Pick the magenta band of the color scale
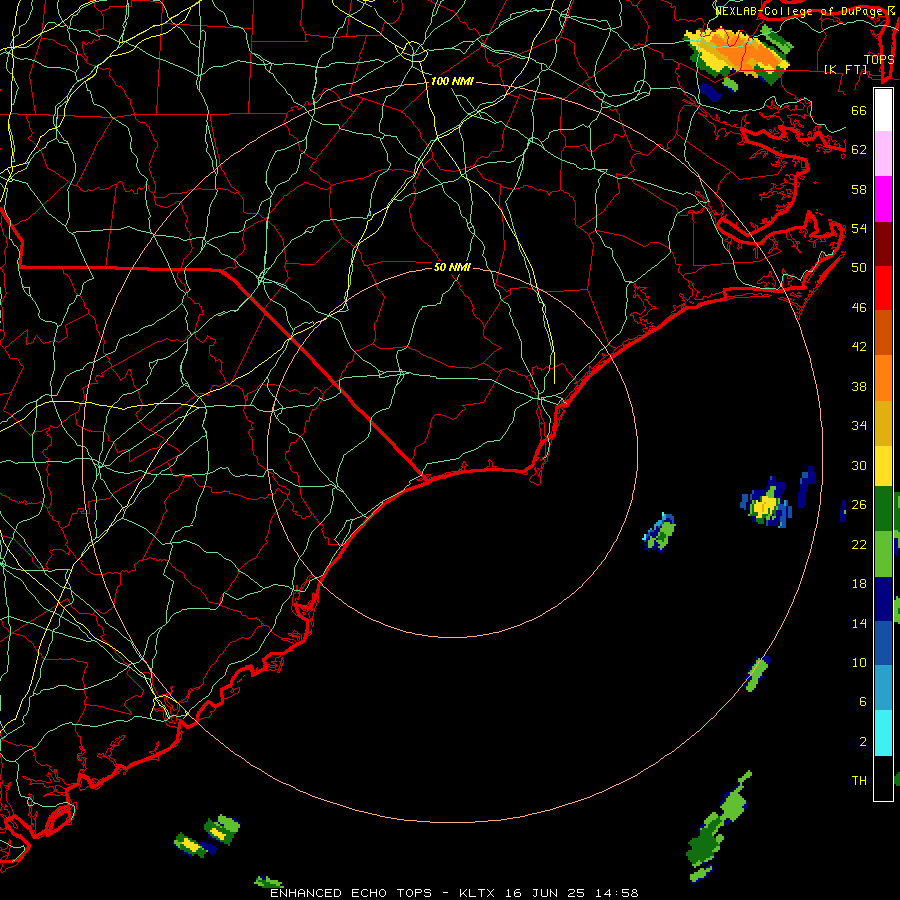The height and width of the screenshot is (900, 900). [883, 199]
